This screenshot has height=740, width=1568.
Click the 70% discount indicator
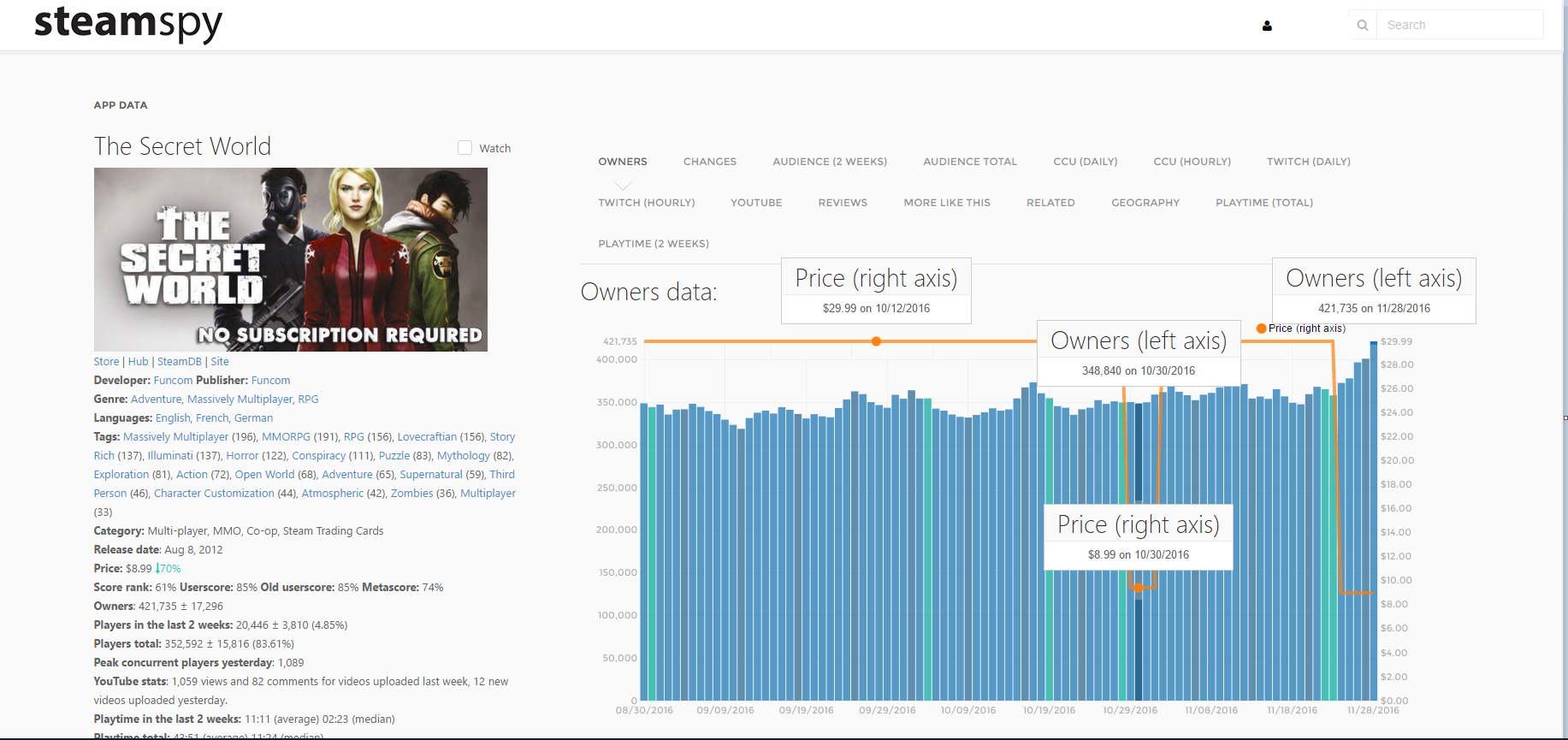[x=169, y=569]
